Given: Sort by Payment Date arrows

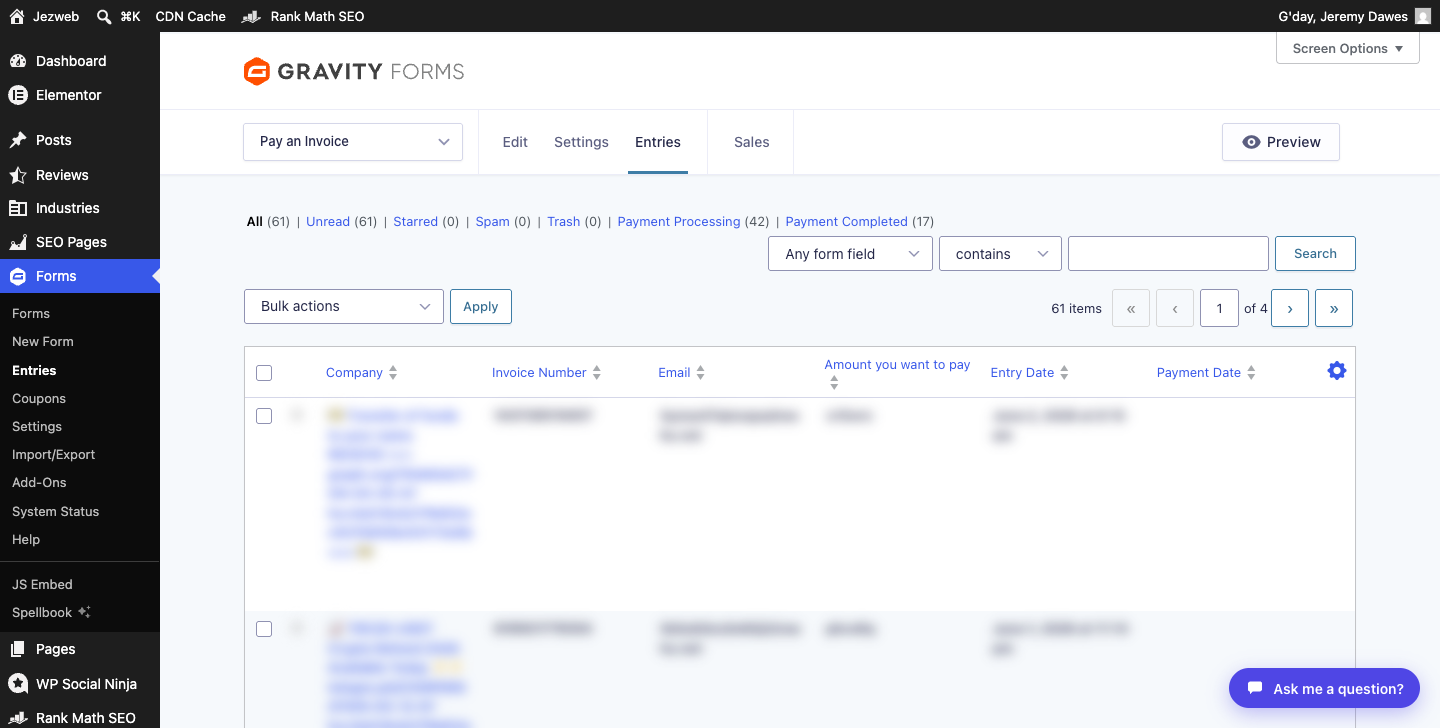Looking at the screenshot, I should point(1251,373).
